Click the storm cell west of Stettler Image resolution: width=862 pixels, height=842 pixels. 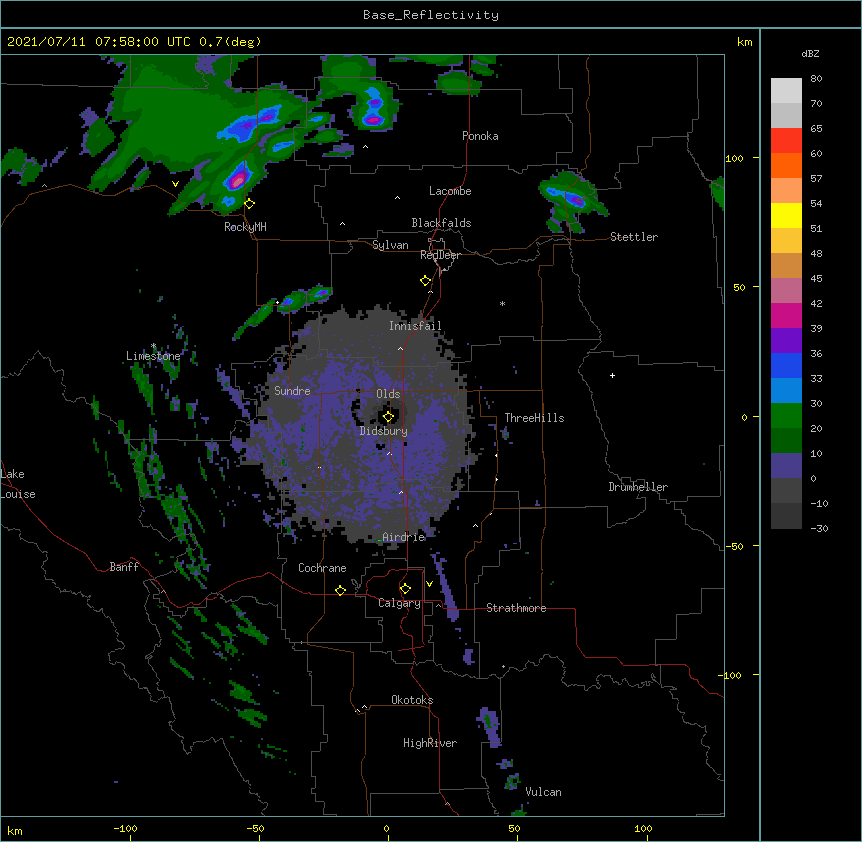pos(572,200)
